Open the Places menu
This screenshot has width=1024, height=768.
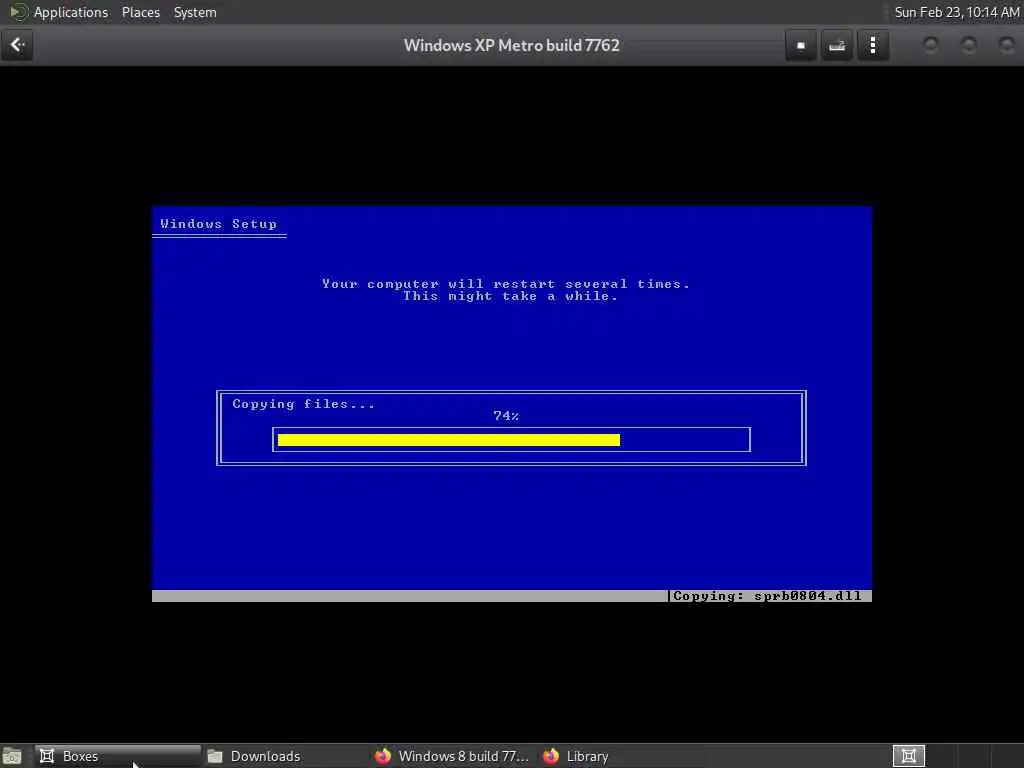click(x=140, y=12)
